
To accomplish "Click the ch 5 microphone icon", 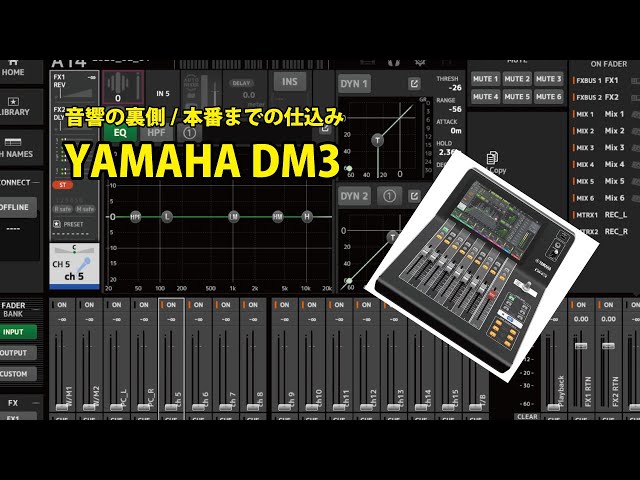I will point(84,264).
